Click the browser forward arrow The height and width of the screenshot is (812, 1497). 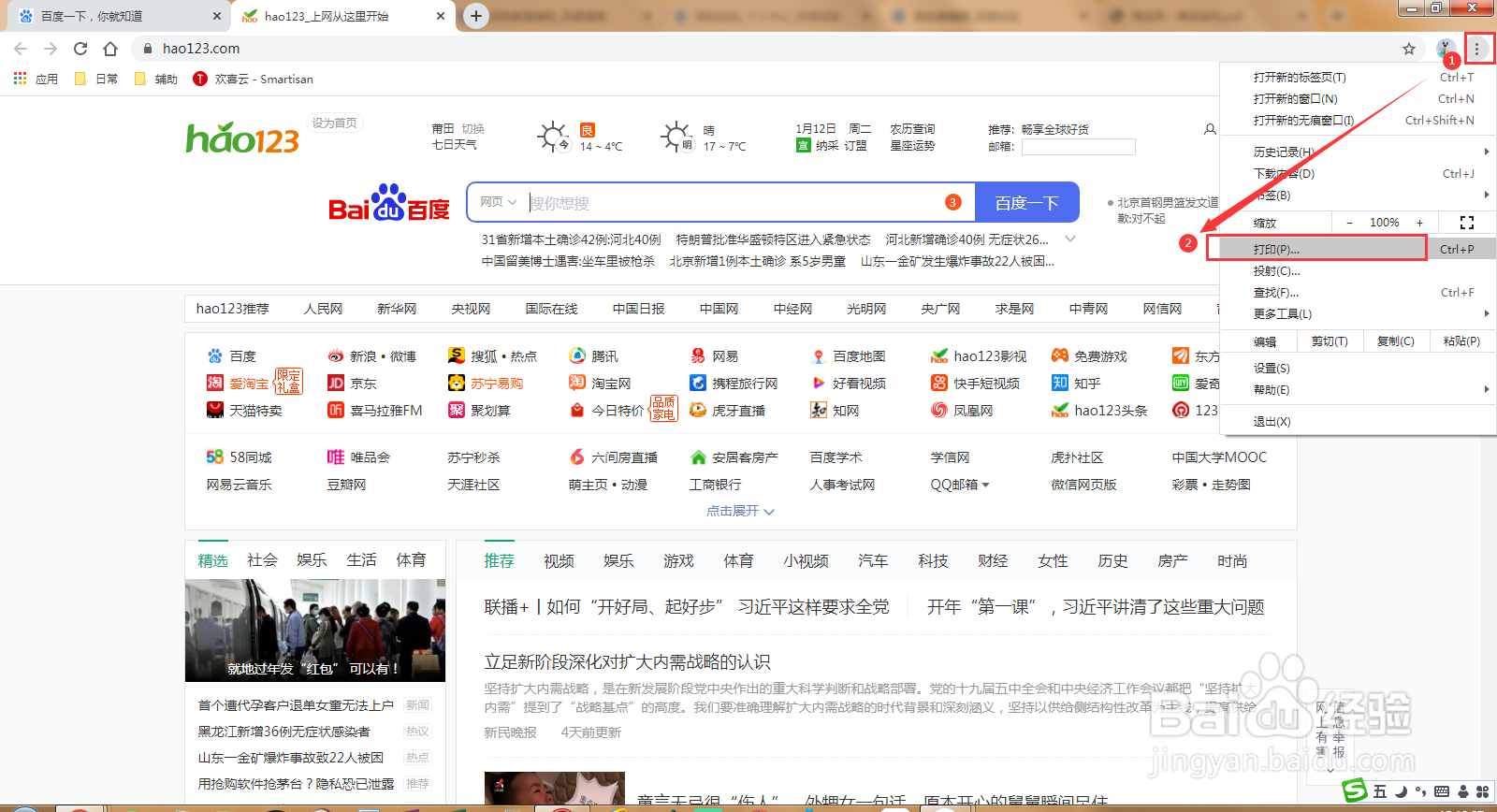pos(51,49)
